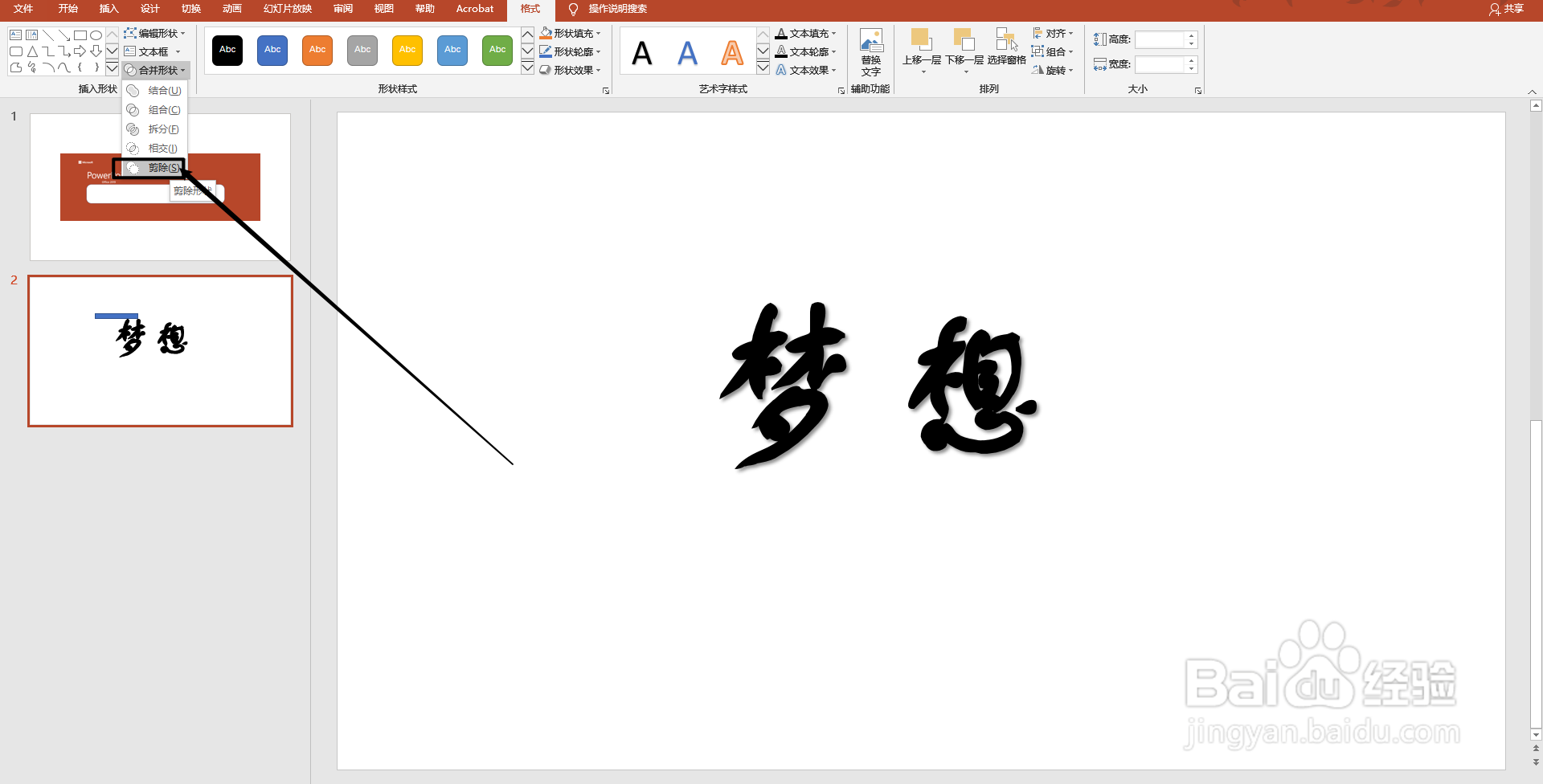Open the 形状填充 fill dropdown
The image size is (1543, 784).
(571, 33)
